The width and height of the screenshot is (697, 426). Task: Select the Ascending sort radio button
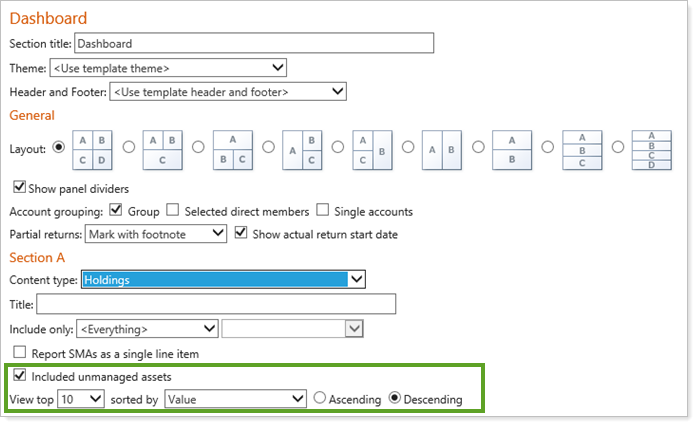coord(321,399)
